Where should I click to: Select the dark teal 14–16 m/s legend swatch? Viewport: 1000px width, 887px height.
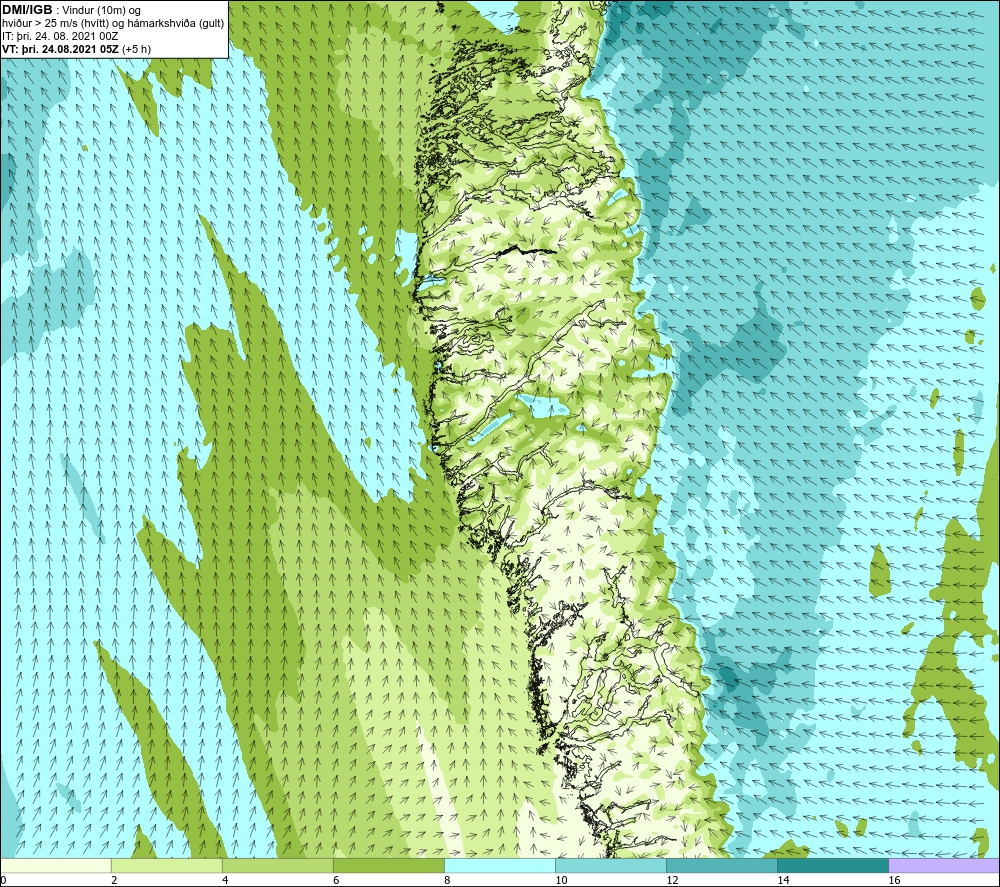pos(833,866)
